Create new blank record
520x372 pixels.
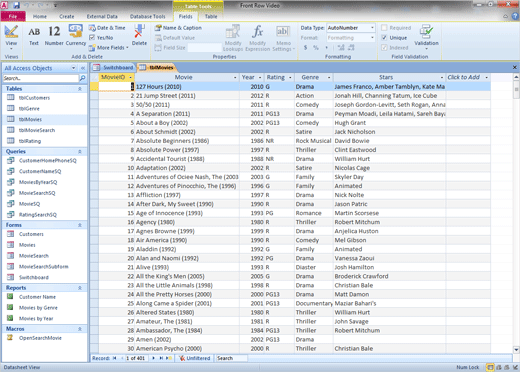(x=169, y=358)
